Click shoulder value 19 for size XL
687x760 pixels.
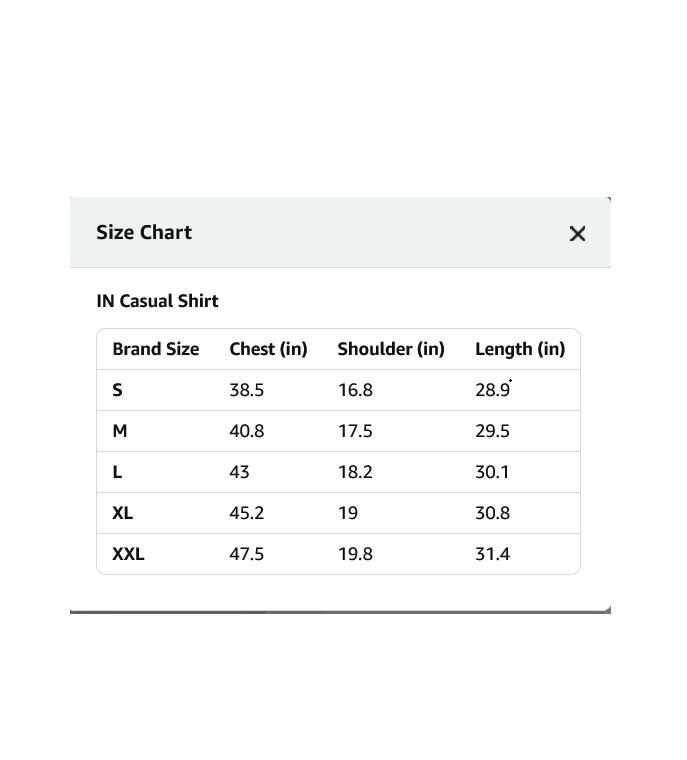(x=348, y=513)
